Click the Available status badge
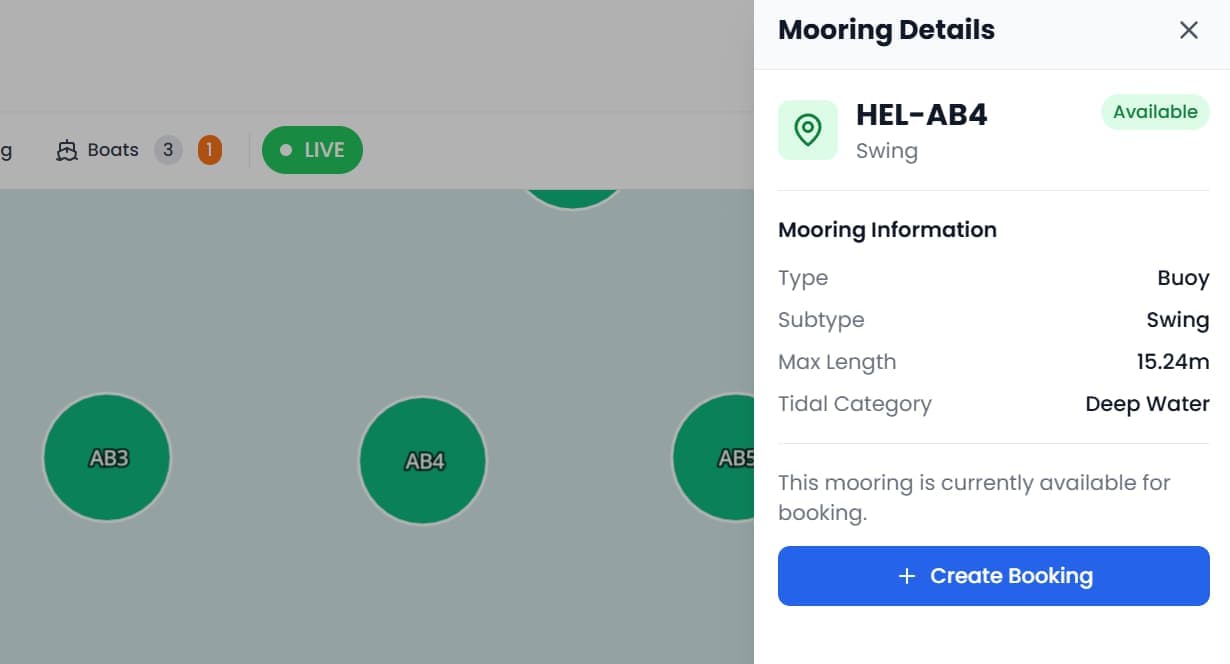This screenshot has width=1230, height=664. pos(1155,112)
